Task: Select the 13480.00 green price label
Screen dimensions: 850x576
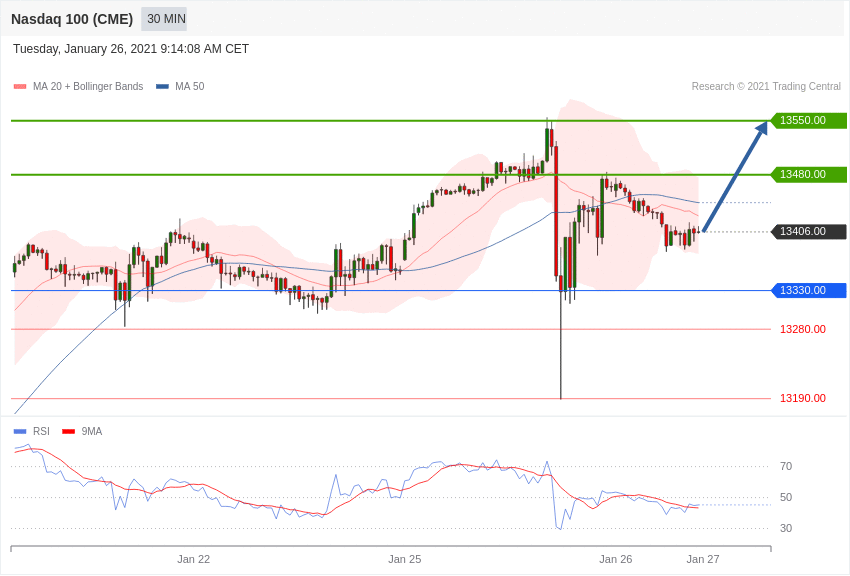Action: click(x=808, y=174)
